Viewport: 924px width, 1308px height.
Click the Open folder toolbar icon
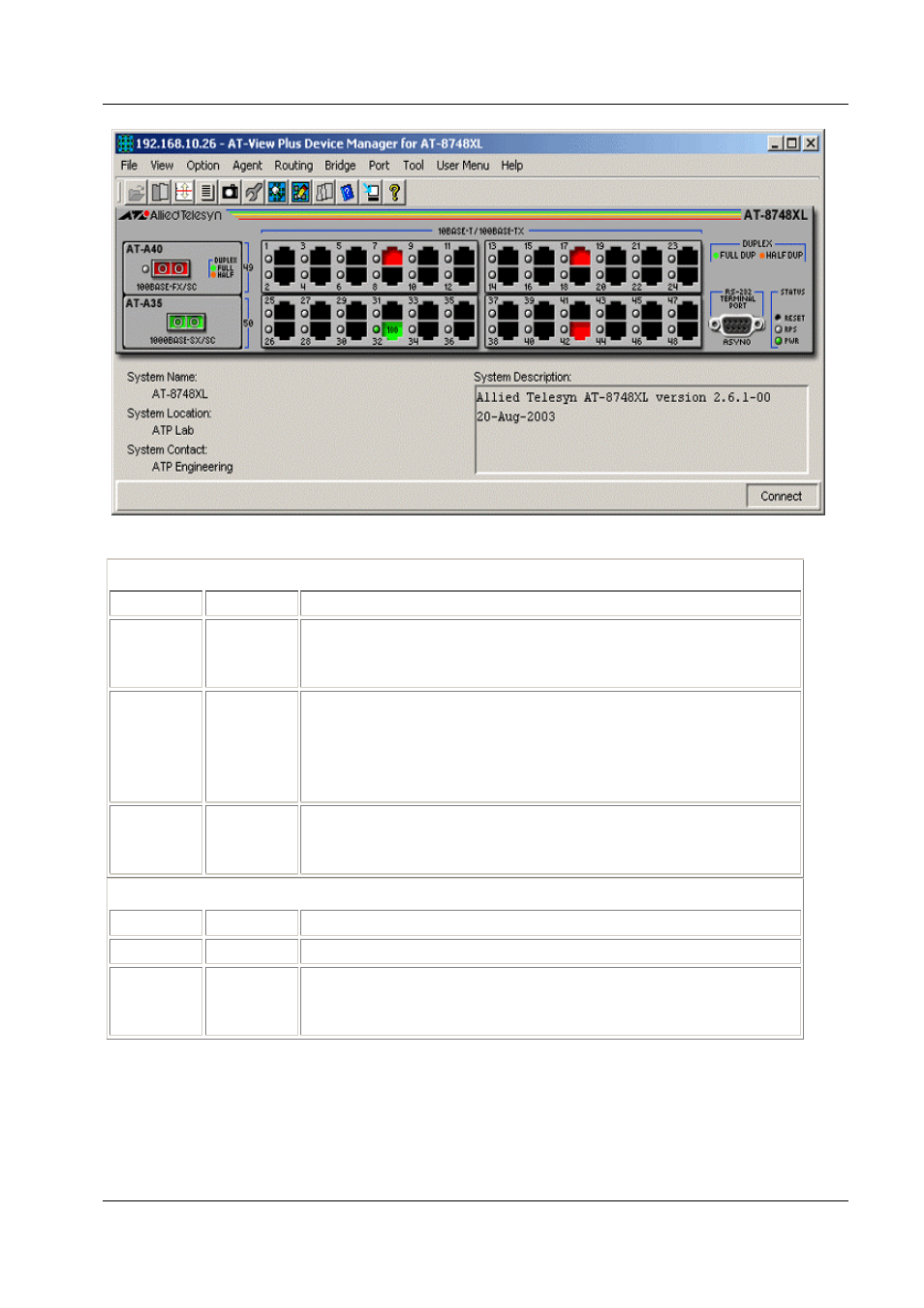point(137,192)
